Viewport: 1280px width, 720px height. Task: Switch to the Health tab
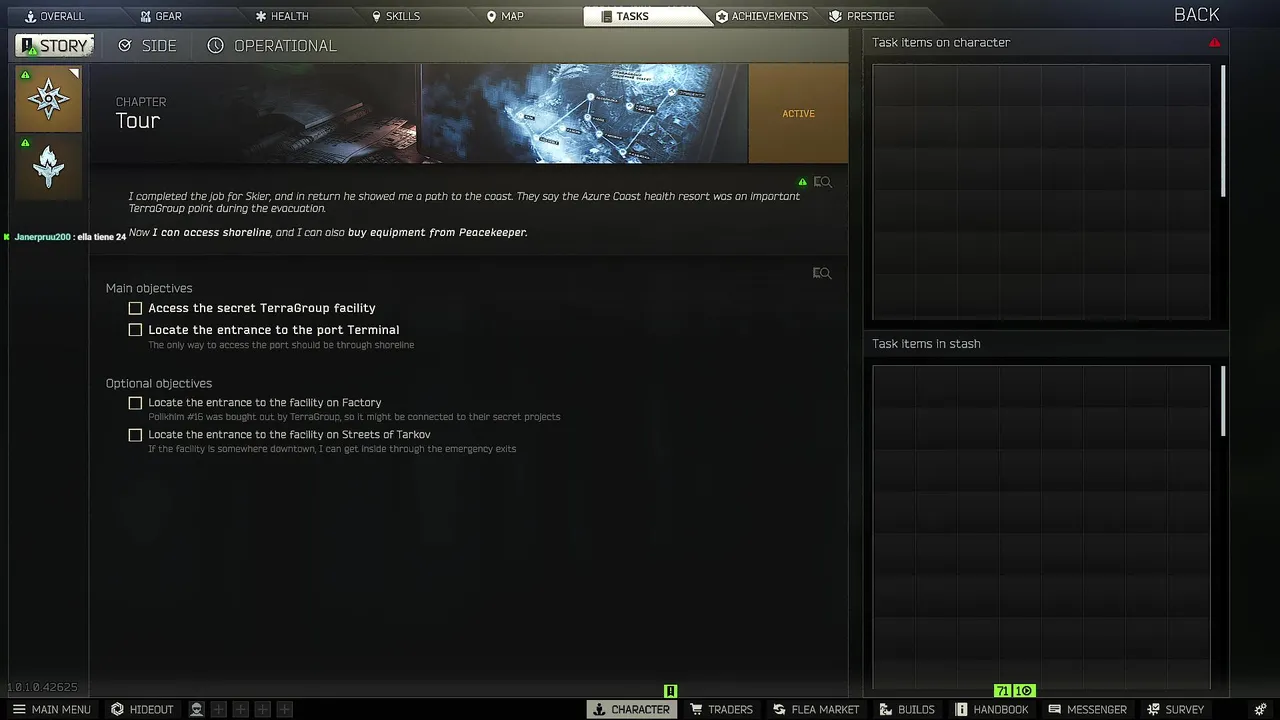click(x=281, y=16)
